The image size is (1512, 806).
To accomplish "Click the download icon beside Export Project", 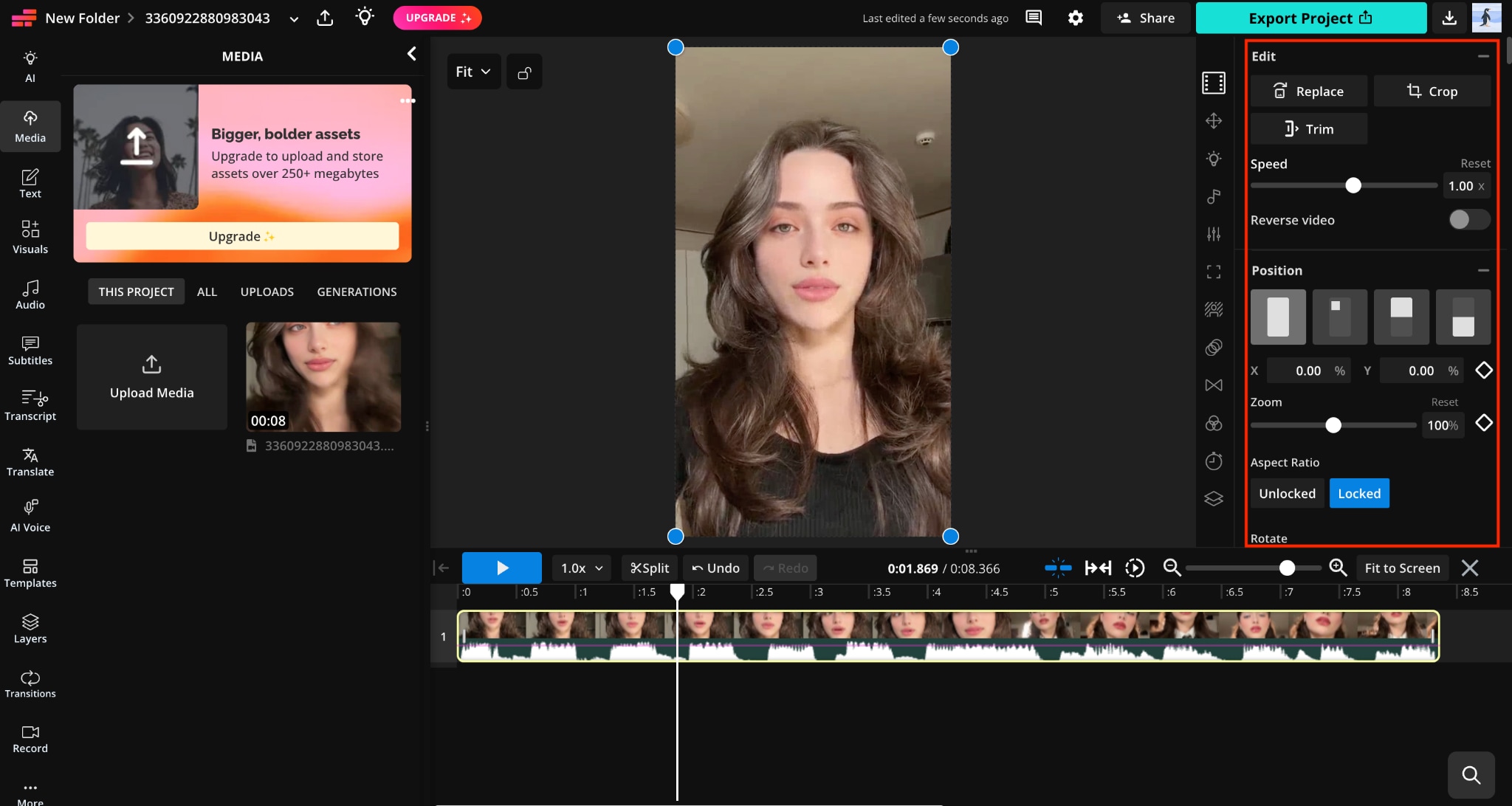I will click(1449, 18).
